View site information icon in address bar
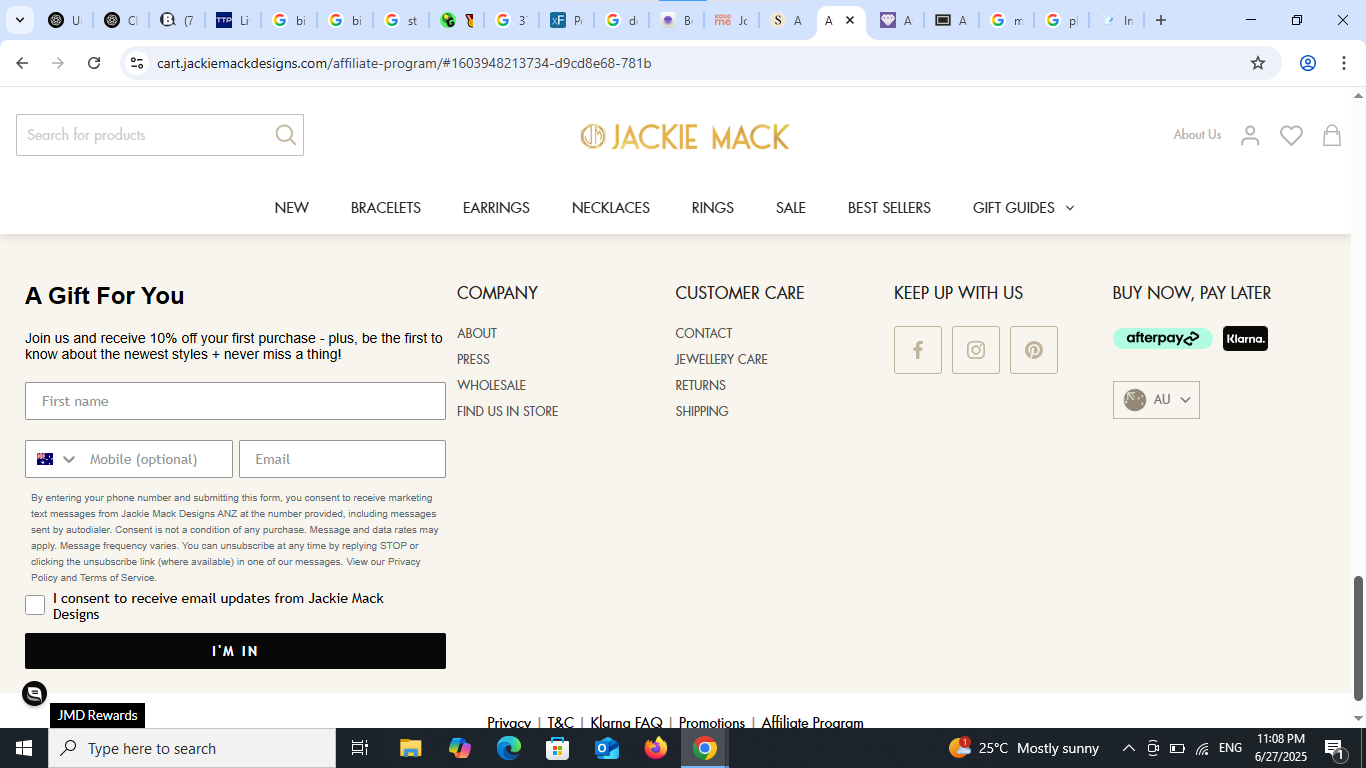1366x768 pixels. [137, 63]
